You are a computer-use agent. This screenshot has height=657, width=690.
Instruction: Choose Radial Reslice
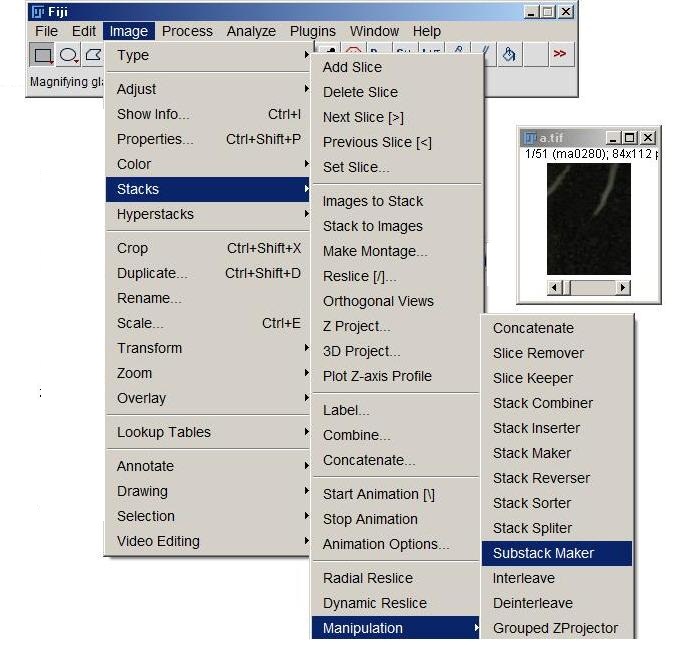coord(396,578)
